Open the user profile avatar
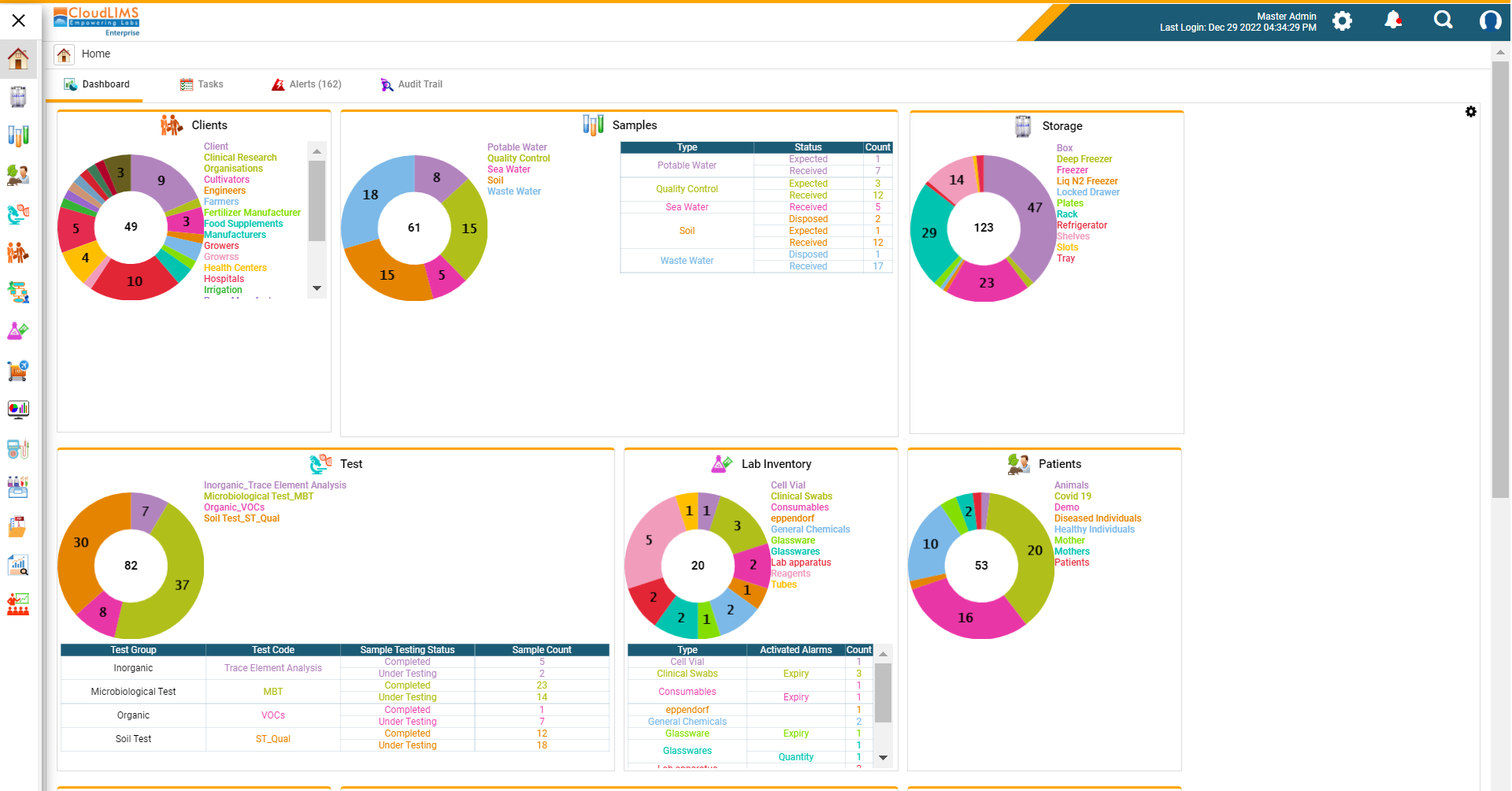 coord(1491,21)
